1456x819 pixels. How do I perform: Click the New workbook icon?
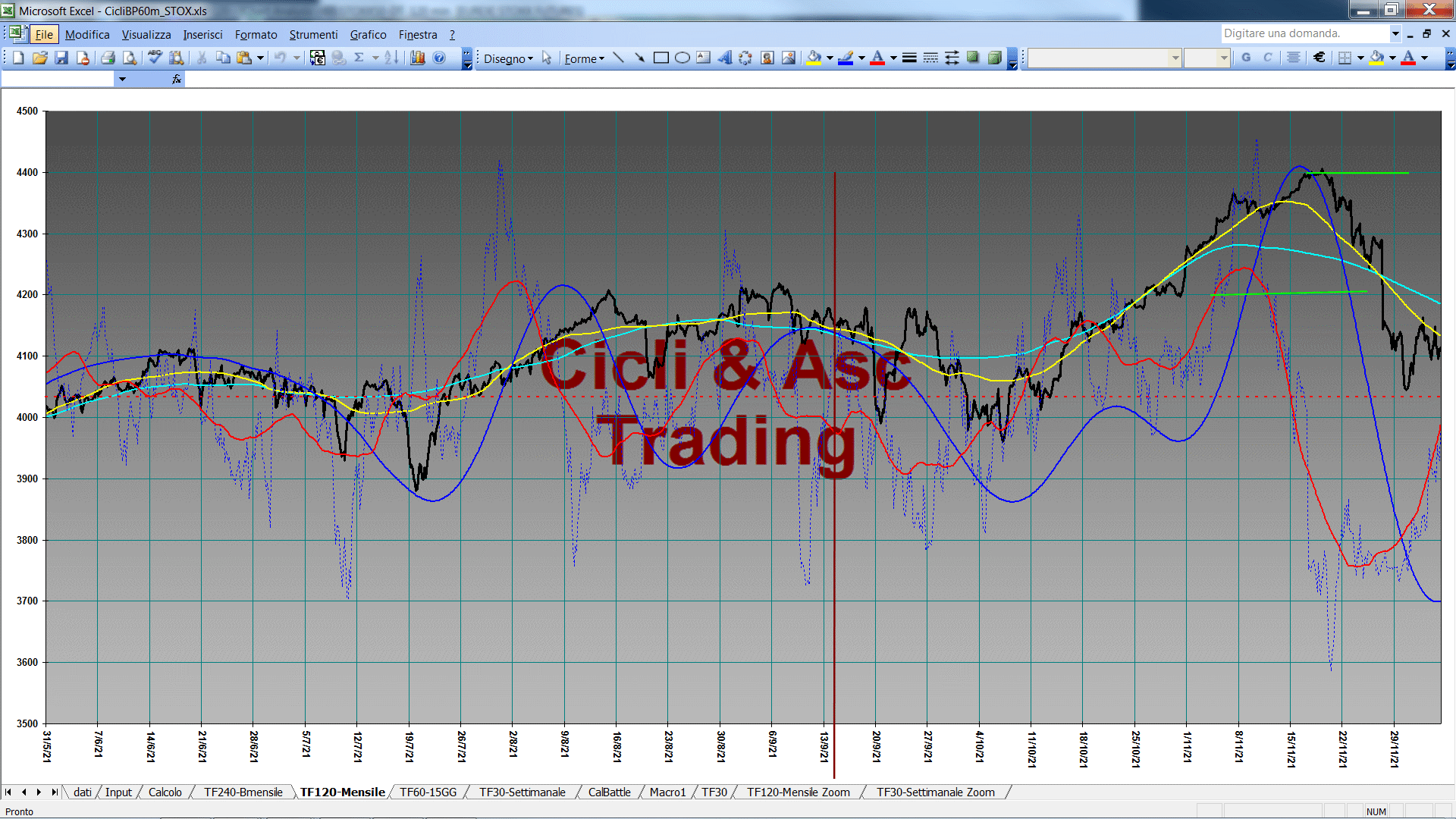[19, 58]
